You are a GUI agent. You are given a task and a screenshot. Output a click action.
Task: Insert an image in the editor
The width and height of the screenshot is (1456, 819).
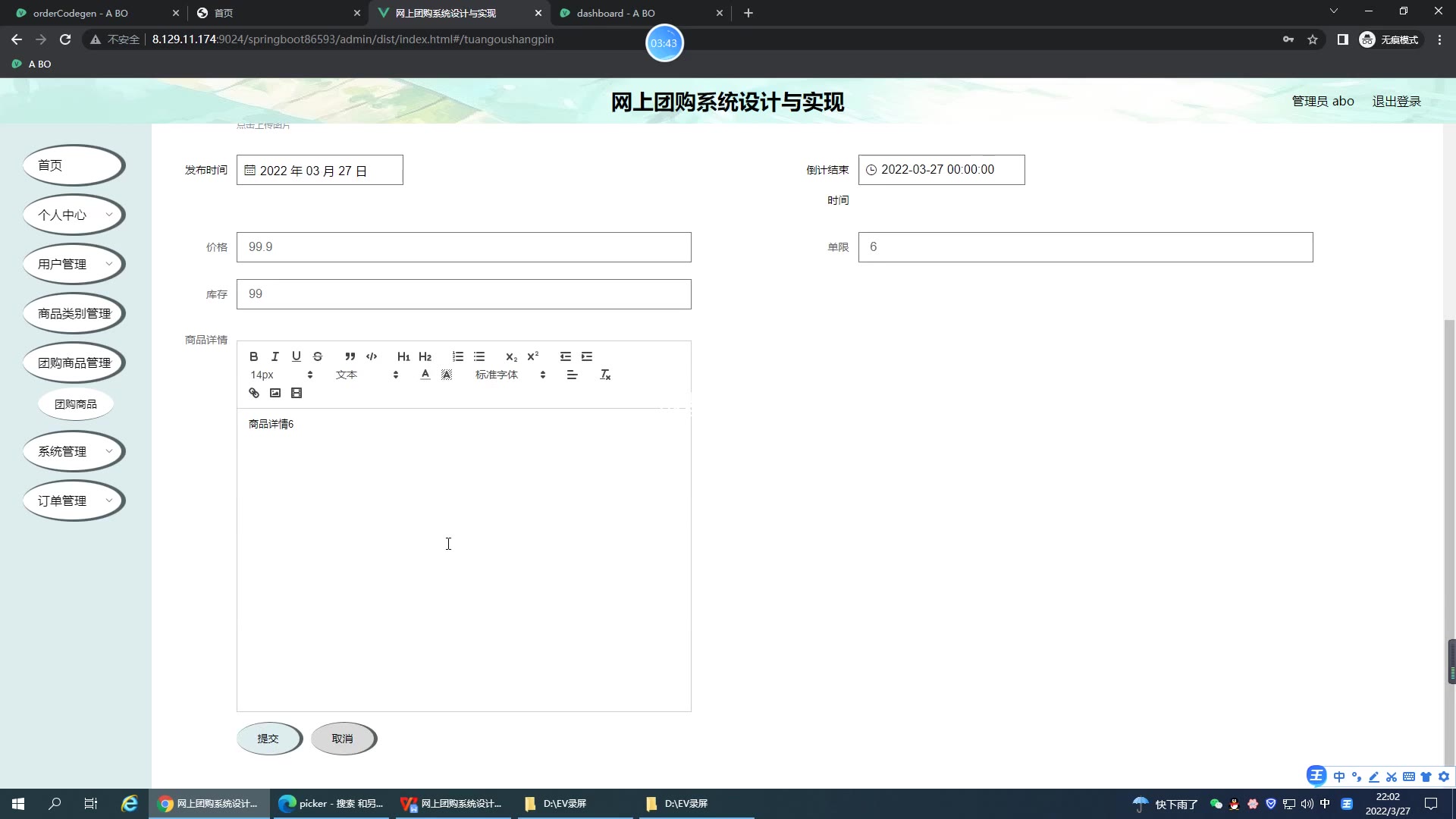(275, 393)
